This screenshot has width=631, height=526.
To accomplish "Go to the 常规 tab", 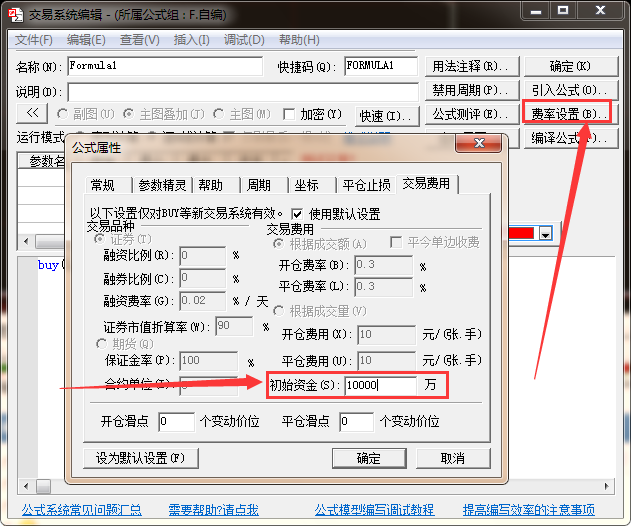I will point(102,185).
